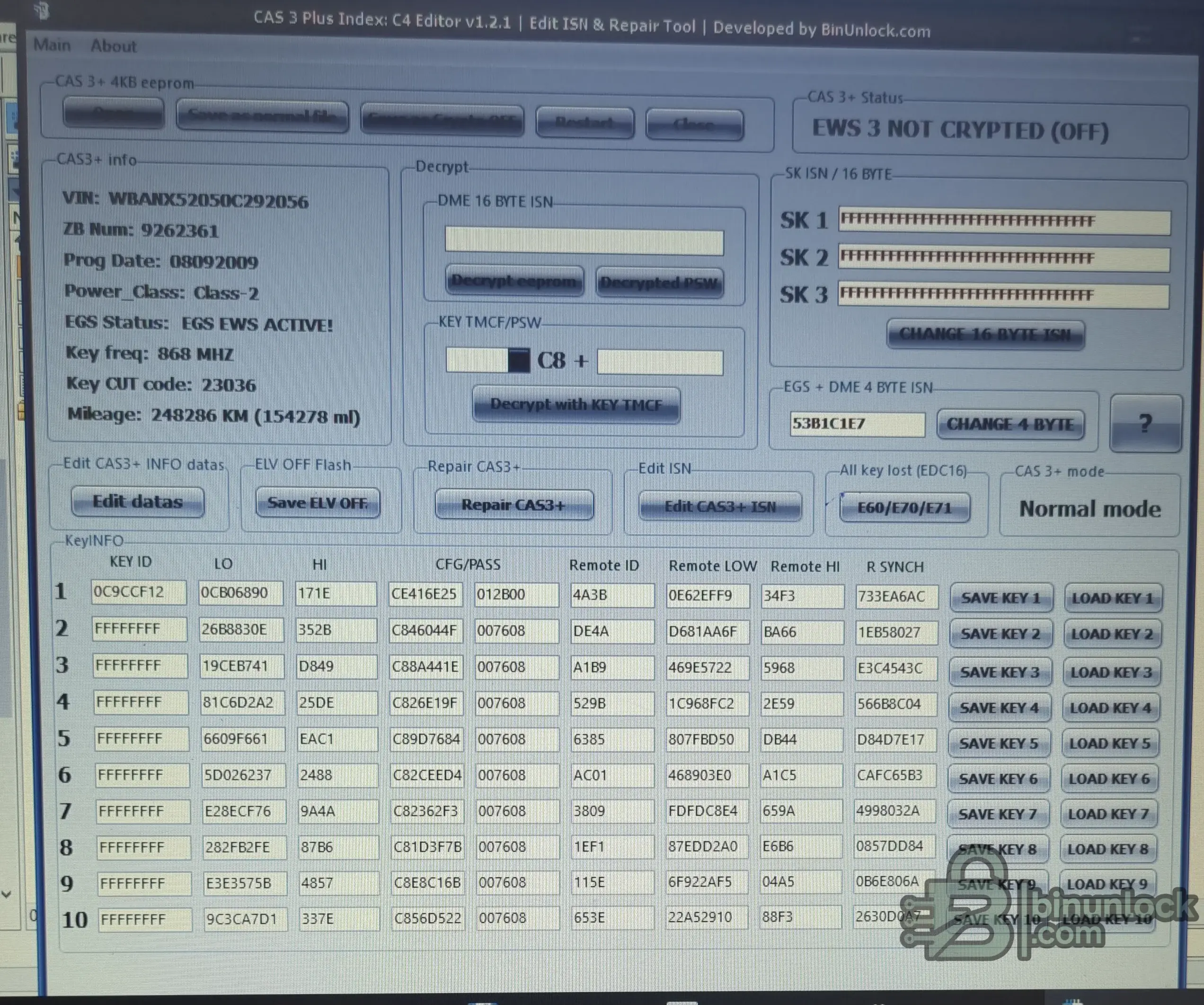Image resolution: width=1204 pixels, height=1005 pixels.
Task: Click the EWS 3 NOT CRYPTED (OFF) status
Action: [x=961, y=130]
